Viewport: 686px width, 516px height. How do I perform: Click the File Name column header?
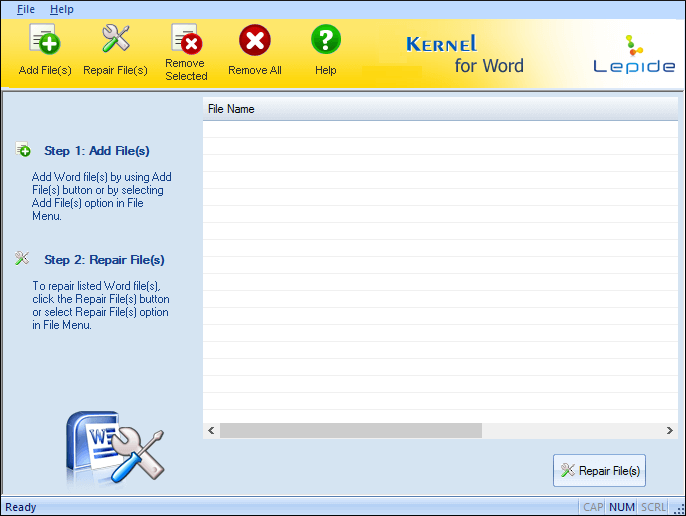[x=440, y=109]
